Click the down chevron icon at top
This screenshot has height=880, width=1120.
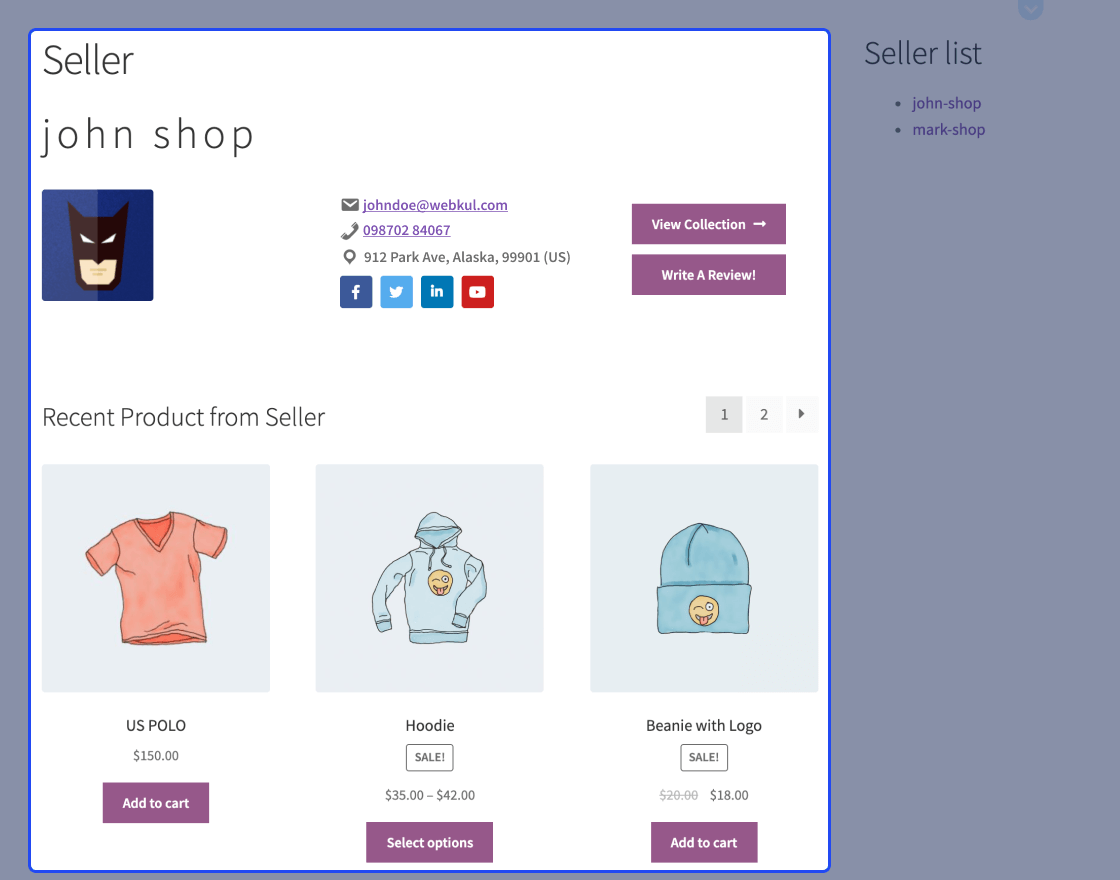pos(1031,9)
